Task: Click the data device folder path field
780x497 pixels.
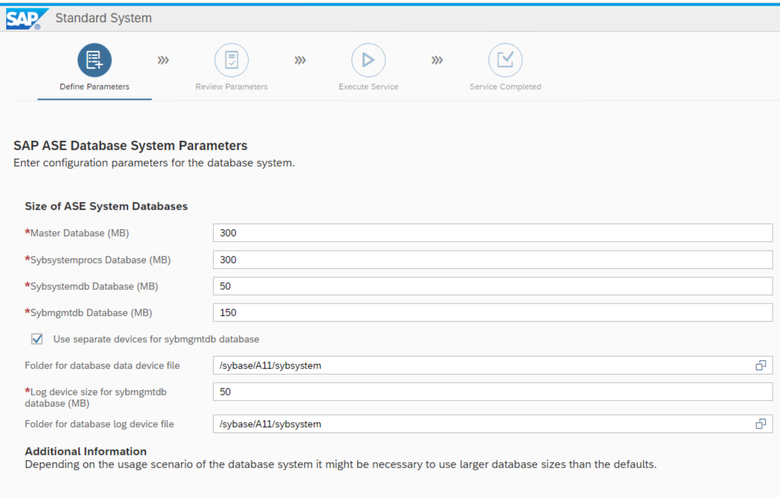Action: tap(492, 365)
